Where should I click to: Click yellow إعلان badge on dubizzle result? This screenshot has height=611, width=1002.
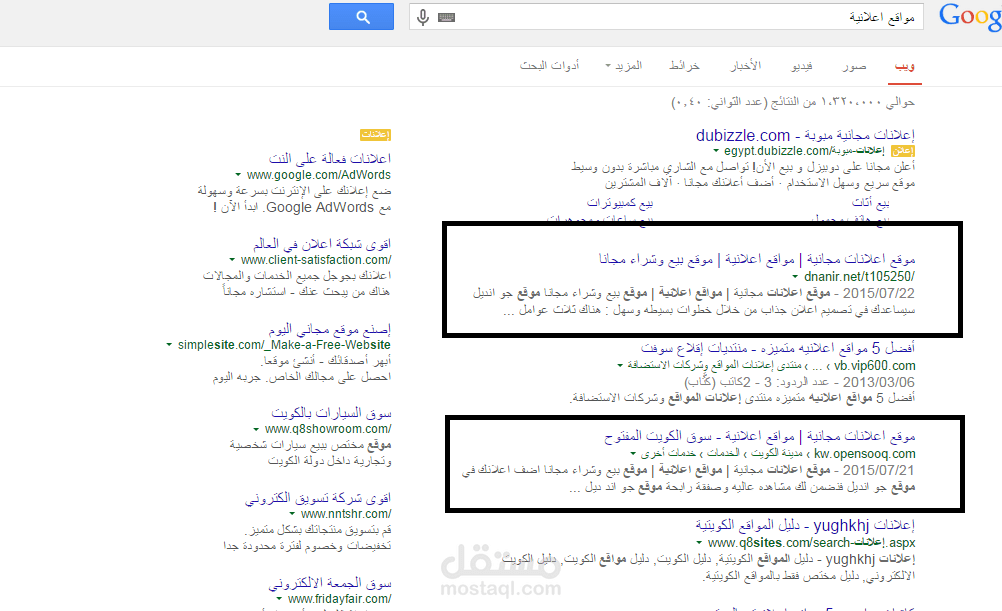click(902, 151)
